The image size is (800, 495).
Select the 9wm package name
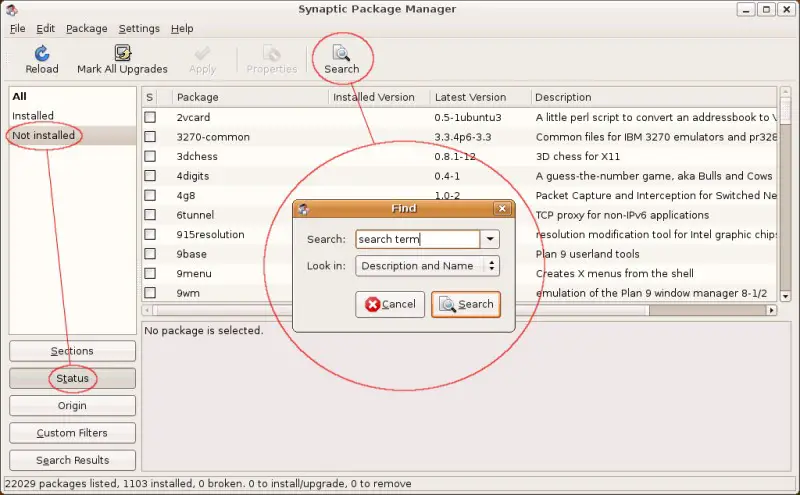[x=188, y=293]
